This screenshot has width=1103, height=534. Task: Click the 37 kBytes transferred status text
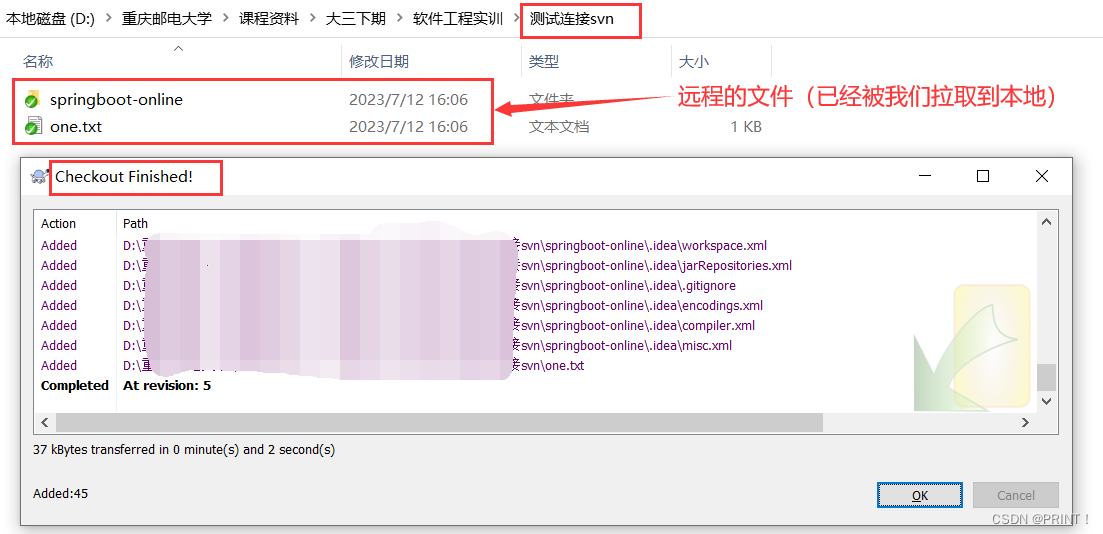(x=184, y=450)
